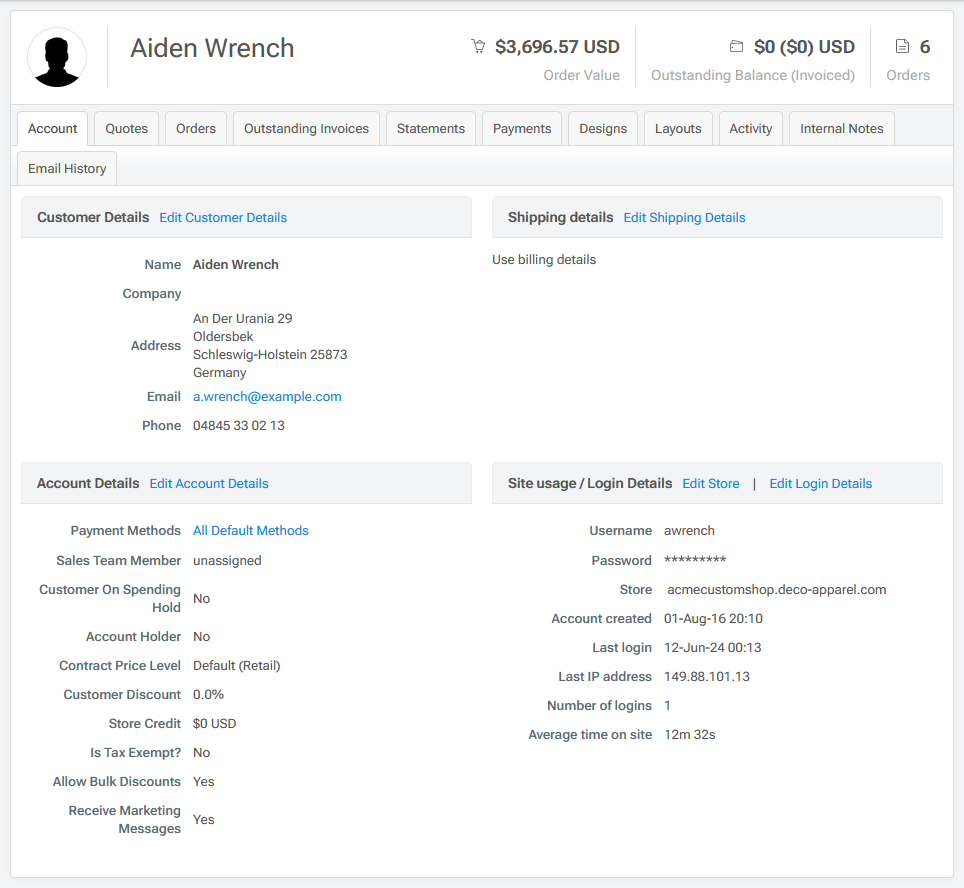Click the customer avatar photo
Image resolution: width=964 pixels, height=888 pixels.
coord(57,57)
